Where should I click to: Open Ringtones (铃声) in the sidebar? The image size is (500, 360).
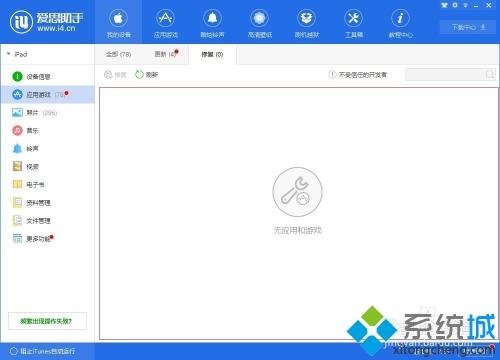(x=47, y=149)
